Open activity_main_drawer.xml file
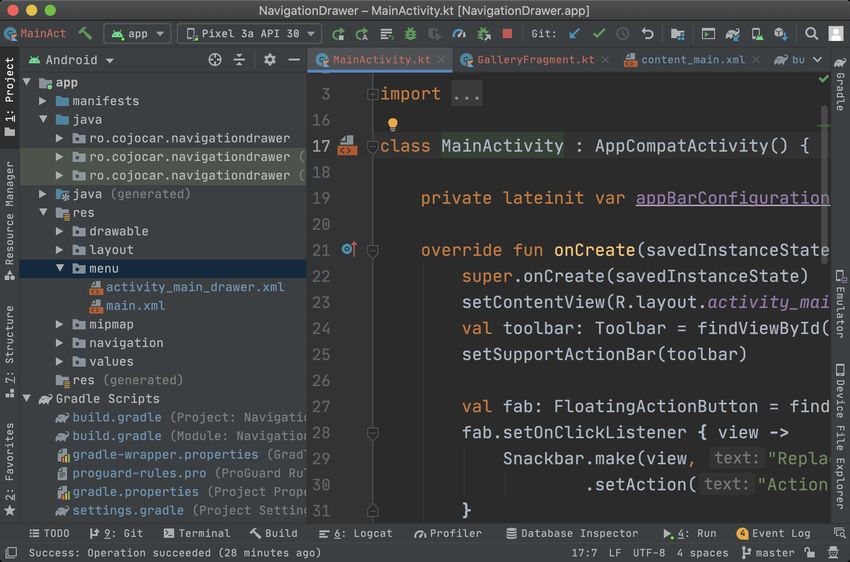Viewport: 850px width, 562px height. [187, 287]
